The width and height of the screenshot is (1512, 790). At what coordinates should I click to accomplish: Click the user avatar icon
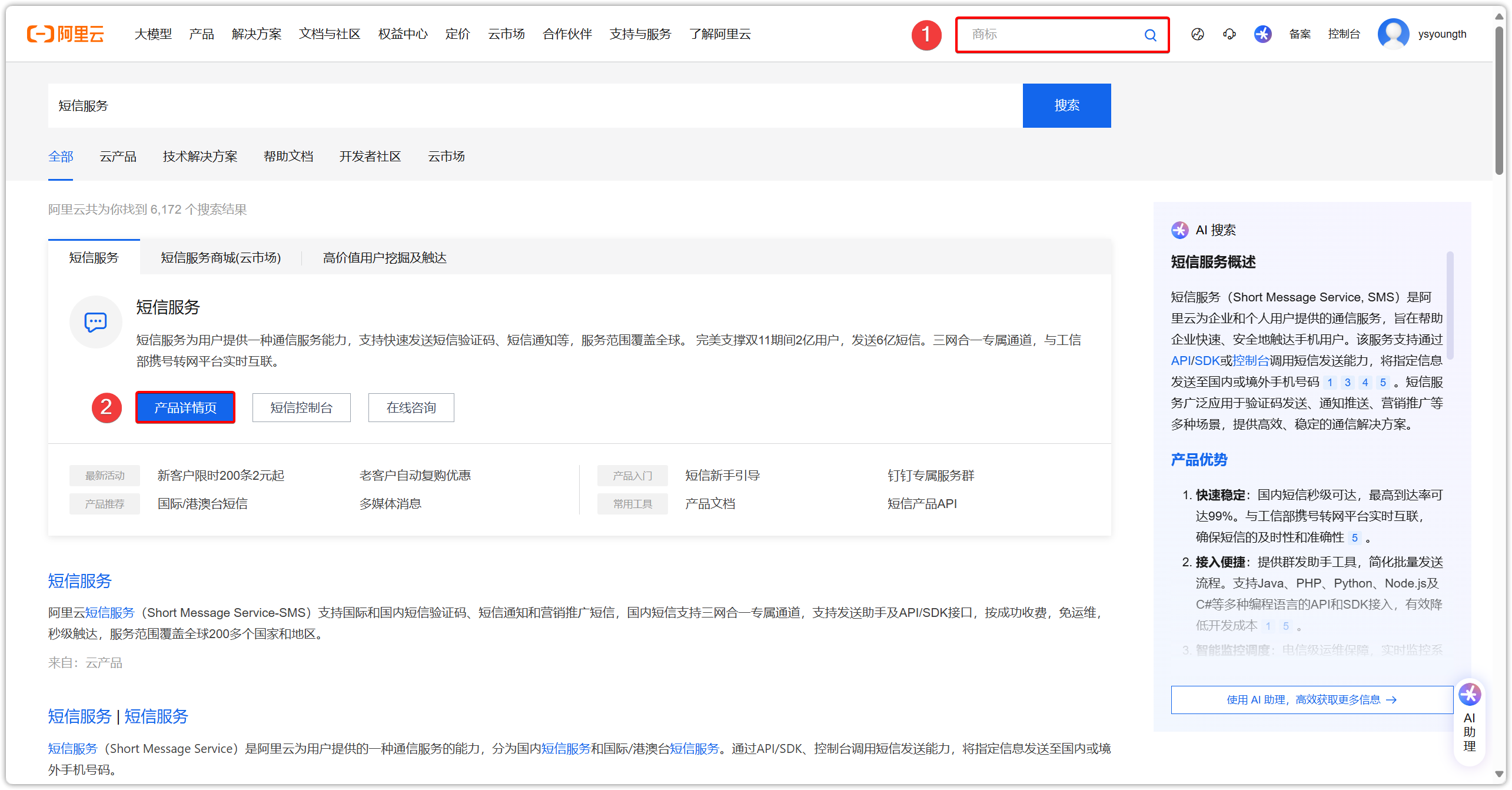(1393, 34)
